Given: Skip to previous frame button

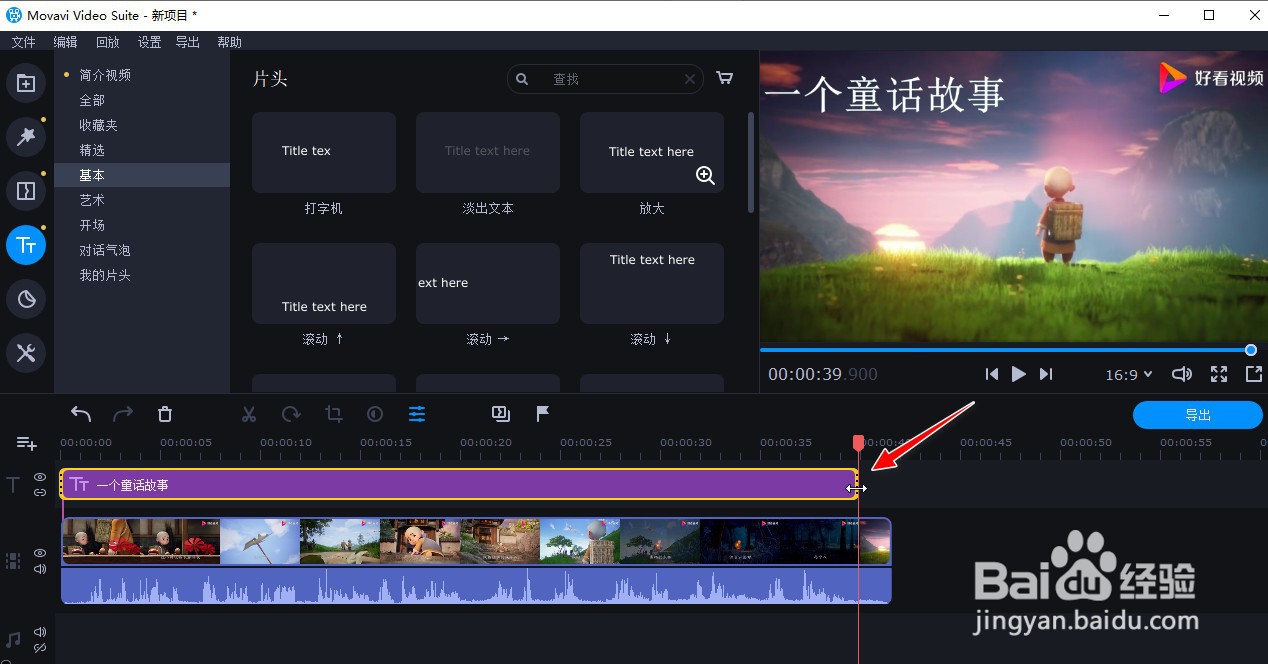Looking at the screenshot, I should click(x=991, y=374).
